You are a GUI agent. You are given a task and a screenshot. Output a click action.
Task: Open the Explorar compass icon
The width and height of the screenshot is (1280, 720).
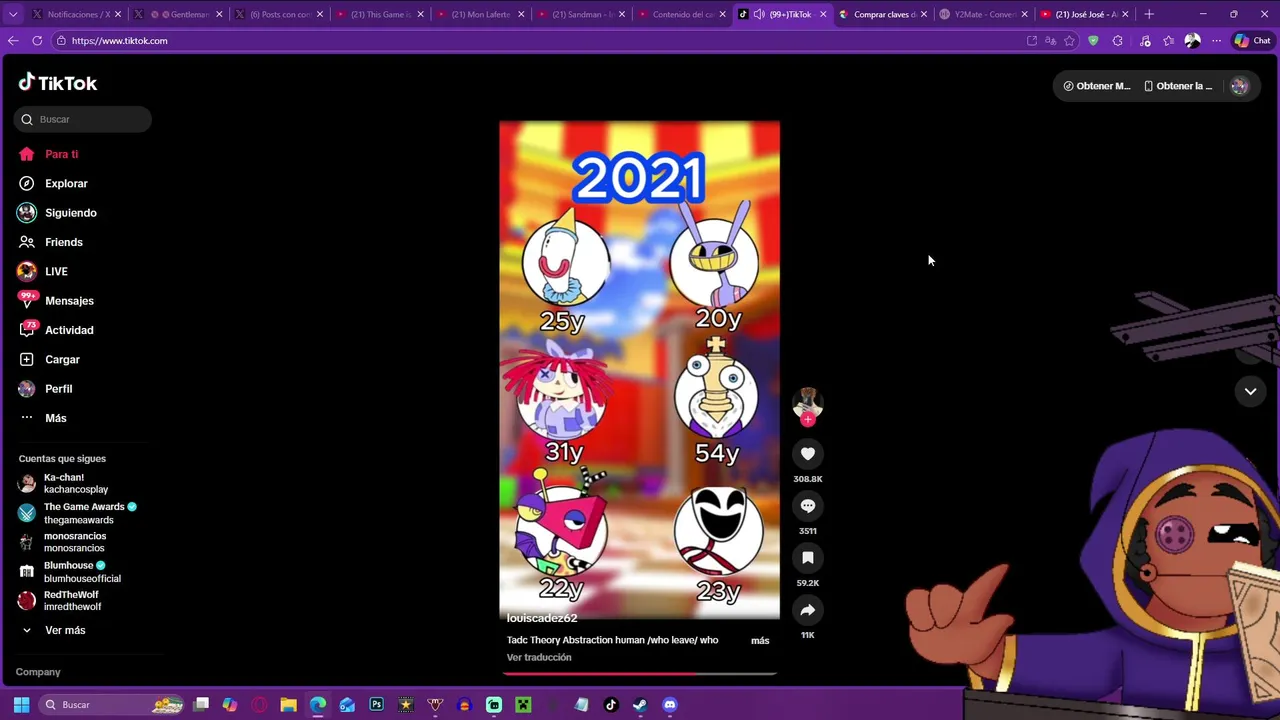pyautogui.click(x=27, y=183)
